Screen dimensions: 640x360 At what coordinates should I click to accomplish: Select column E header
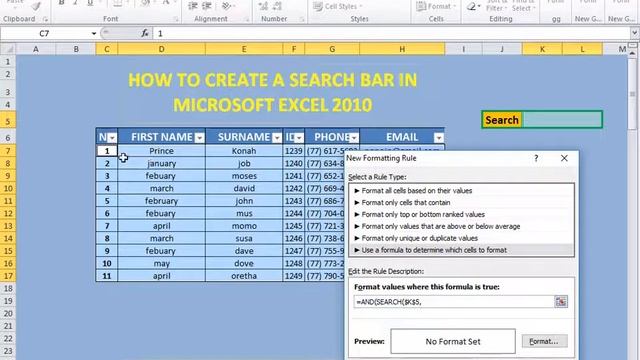(244, 49)
